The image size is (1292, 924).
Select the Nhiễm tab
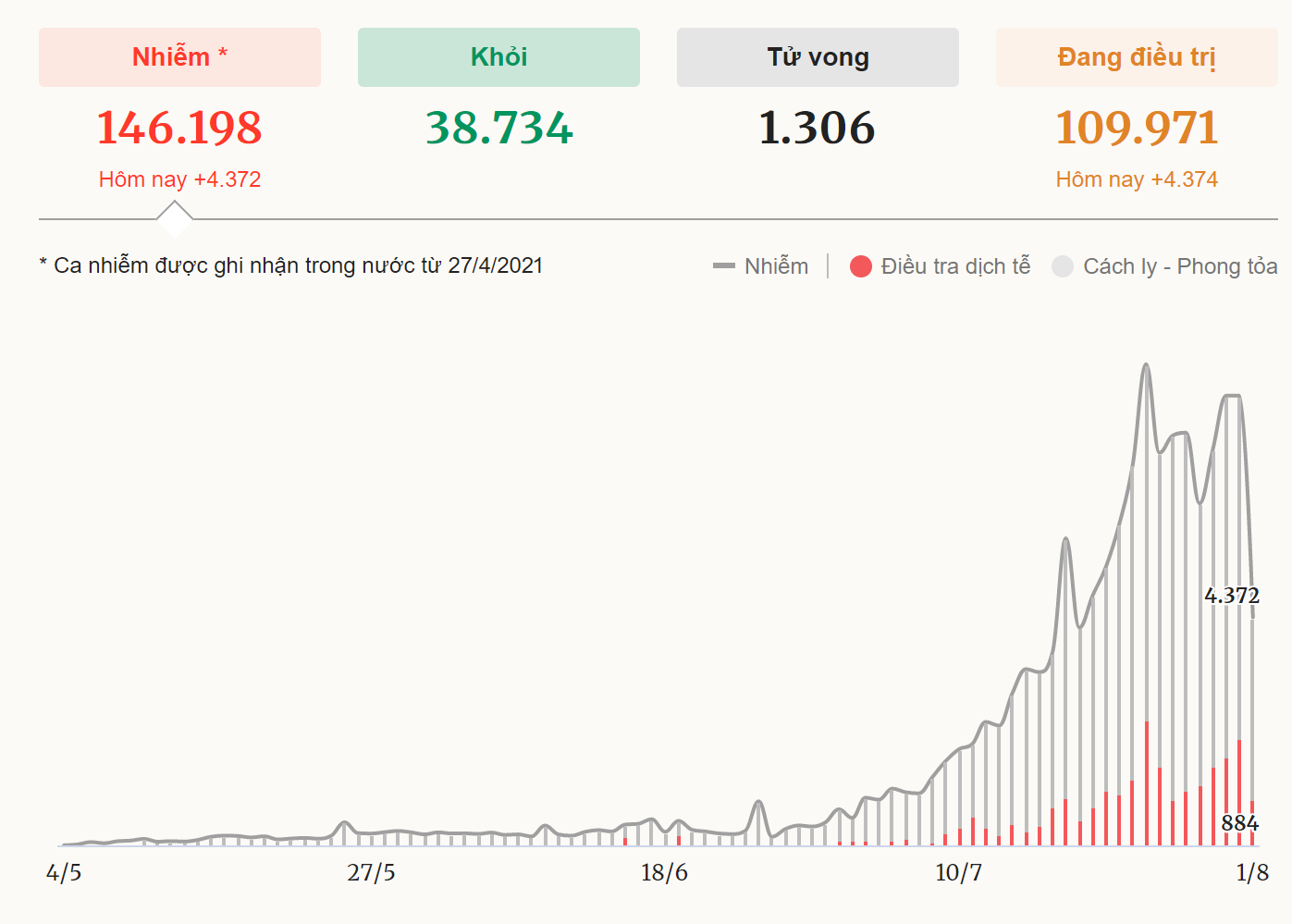pos(179,57)
